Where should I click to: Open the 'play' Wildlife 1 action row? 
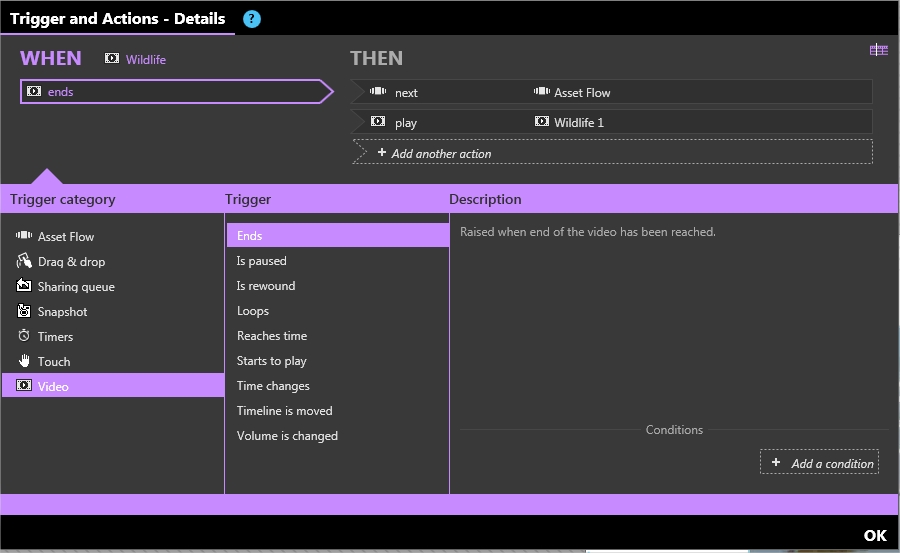coord(612,122)
